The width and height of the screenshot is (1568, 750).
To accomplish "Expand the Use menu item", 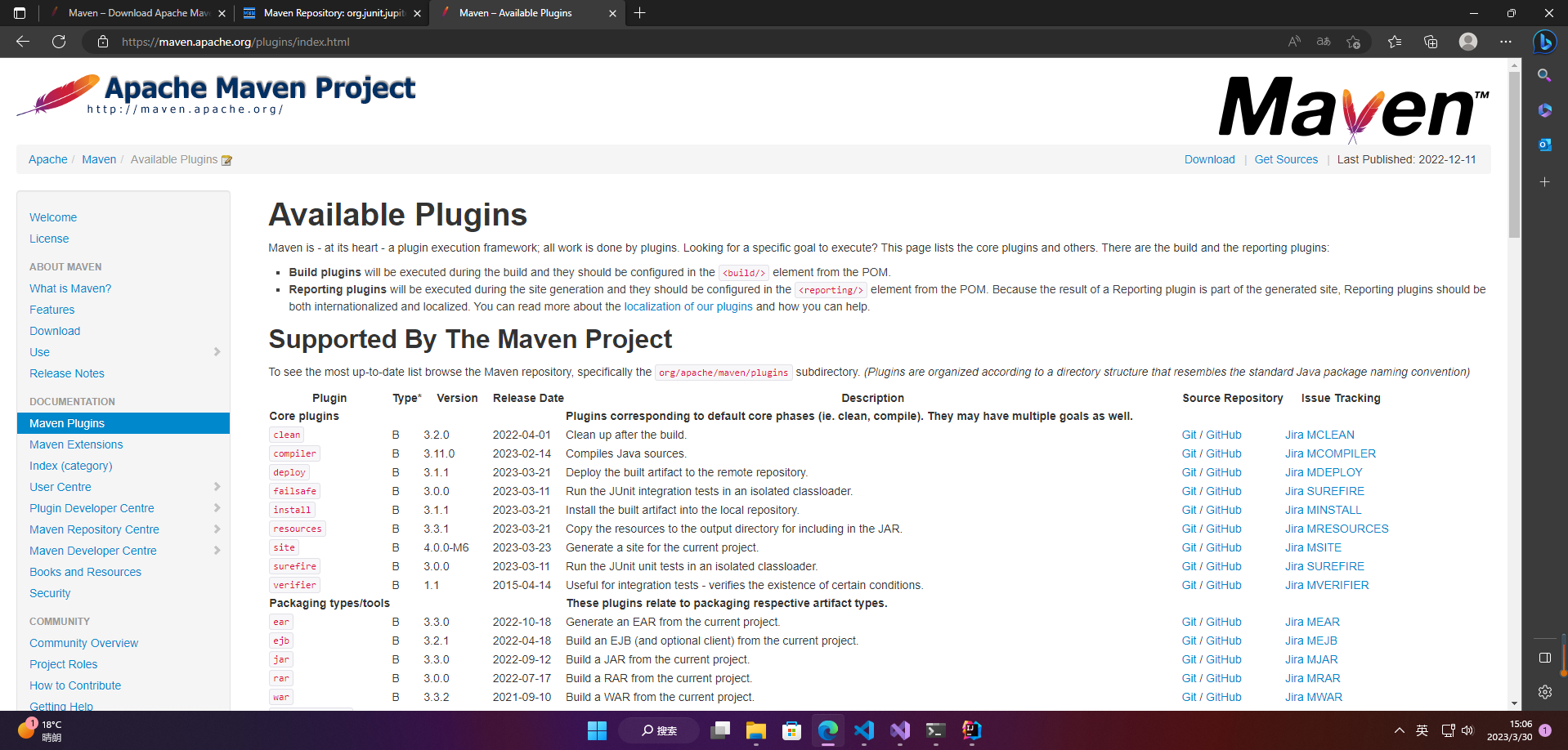I will [x=217, y=352].
